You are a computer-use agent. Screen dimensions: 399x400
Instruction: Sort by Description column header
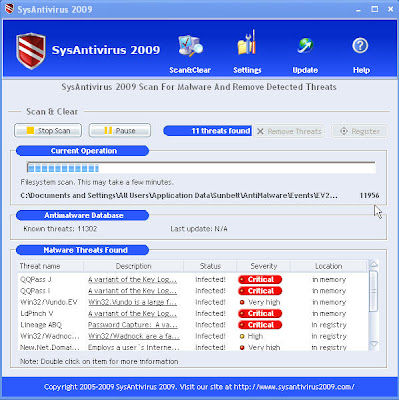click(x=133, y=266)
